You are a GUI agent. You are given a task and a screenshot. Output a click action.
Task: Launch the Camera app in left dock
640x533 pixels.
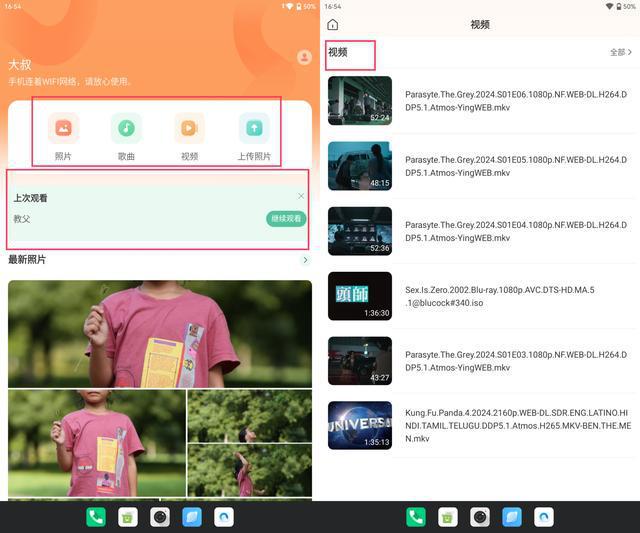(160, 517)
